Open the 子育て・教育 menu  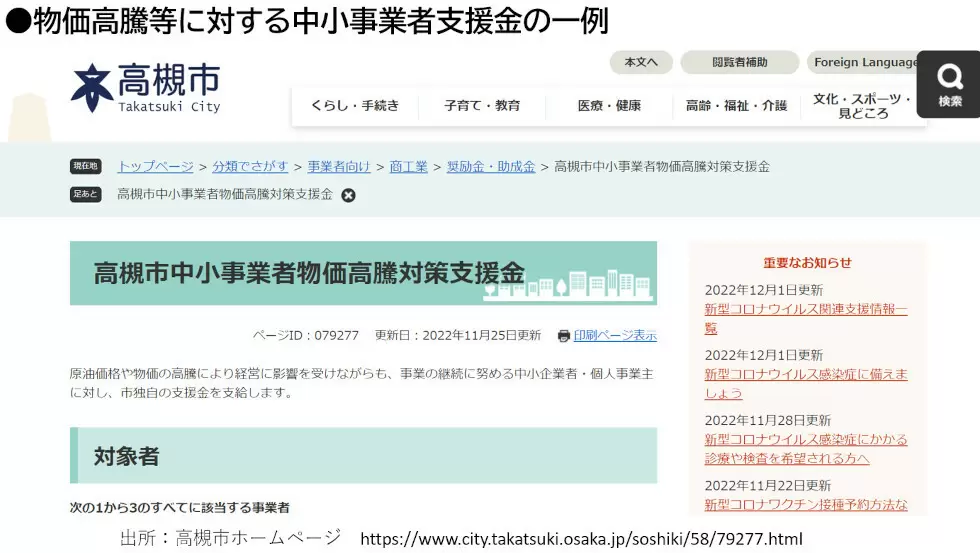point(482,106)
